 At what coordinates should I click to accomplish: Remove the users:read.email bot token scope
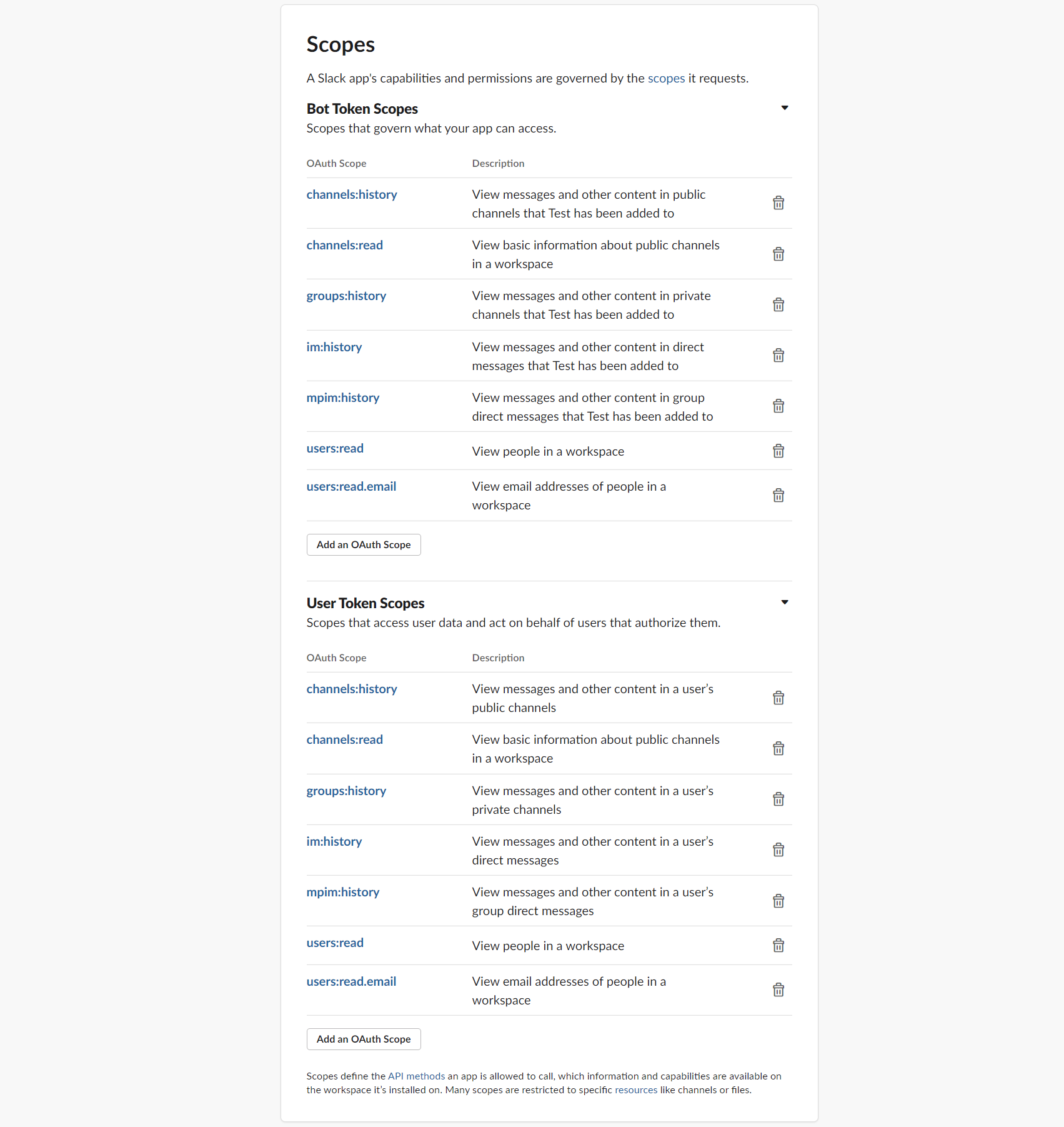click(x=778, y=495)
